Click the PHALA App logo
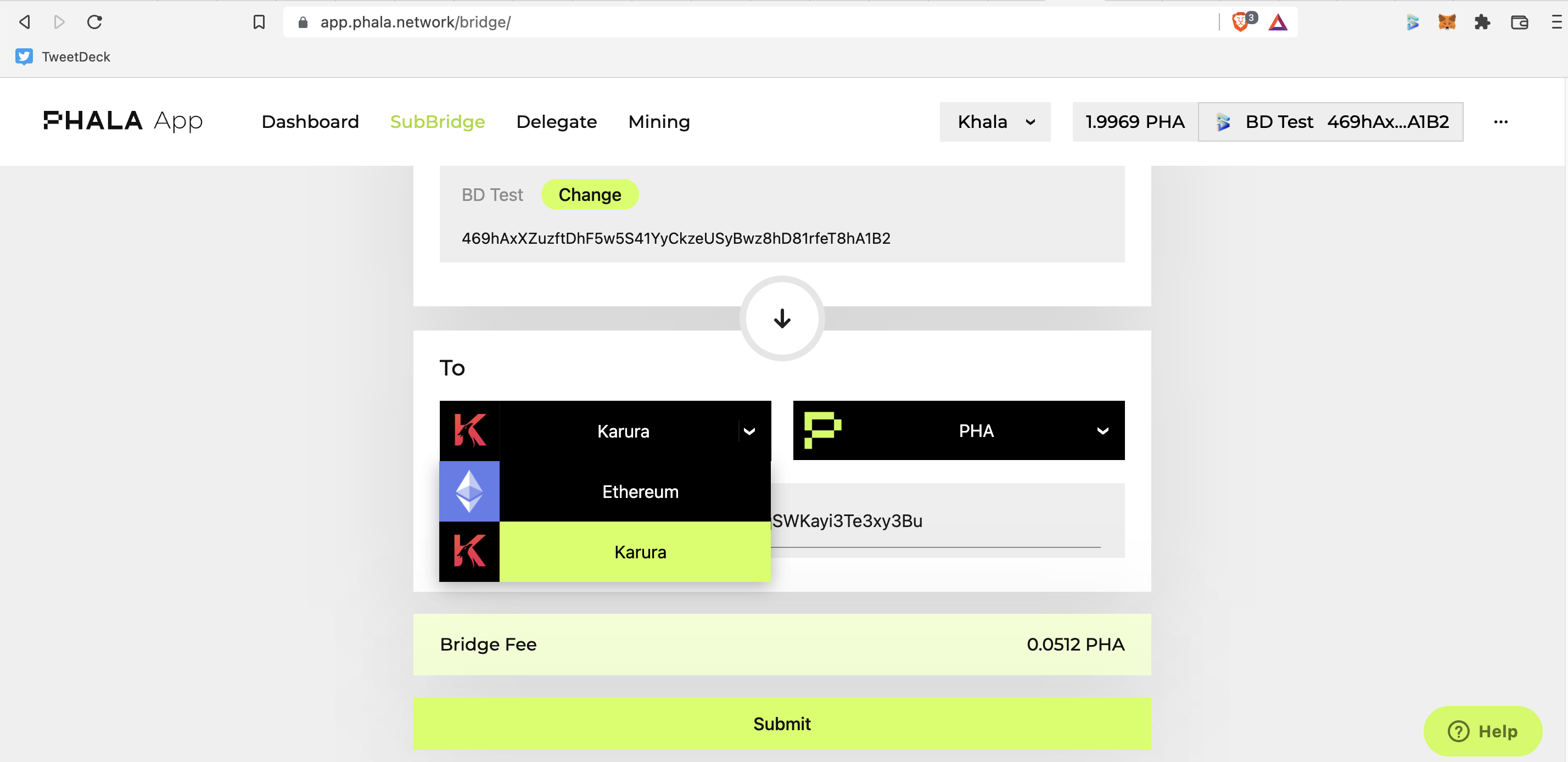1568x762 pixels. 123,121
